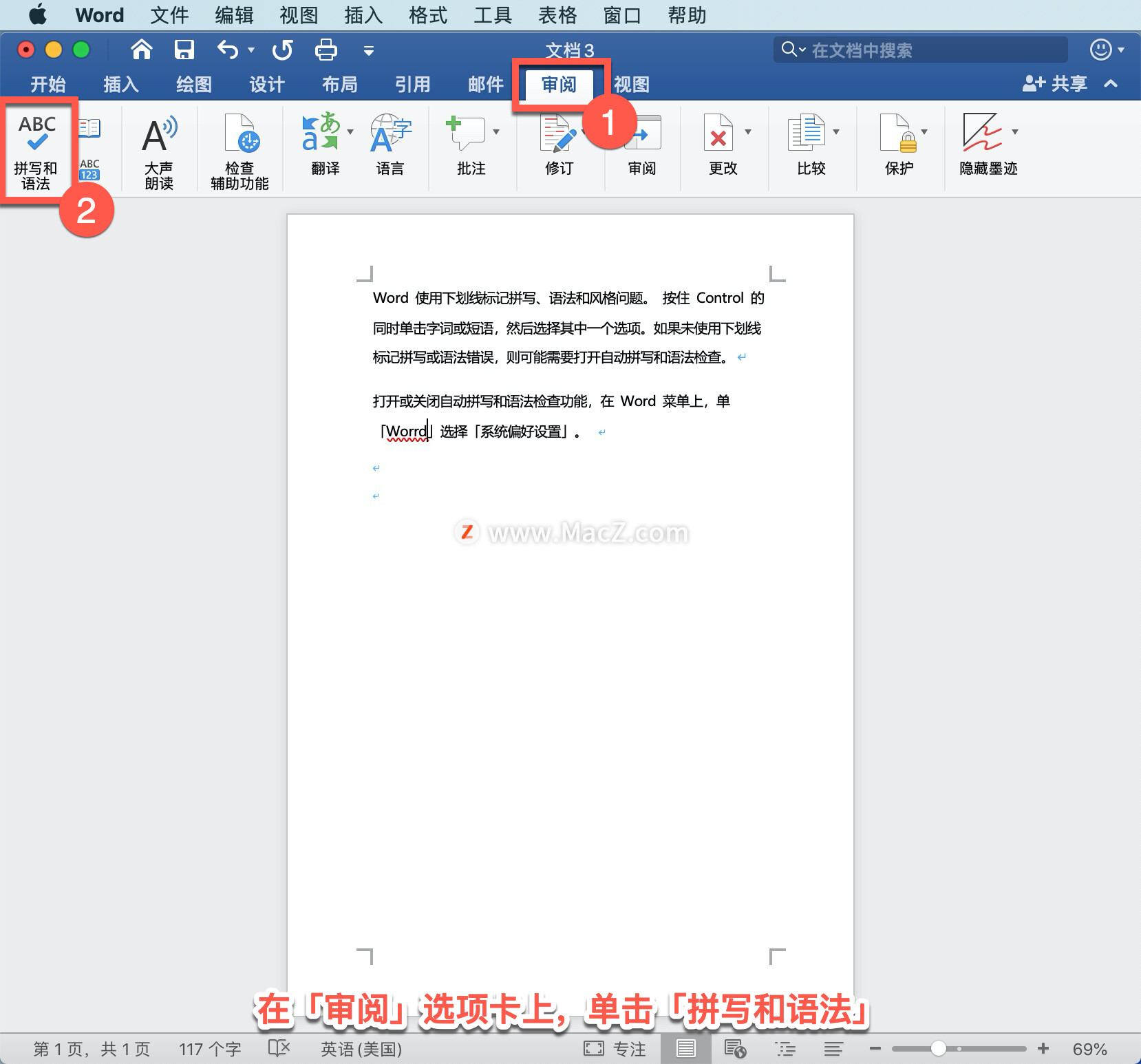This screenshot has width=1141, height=1064.
Task: Open the Home (开始) ribbon tab
Action: click(48, 84)
